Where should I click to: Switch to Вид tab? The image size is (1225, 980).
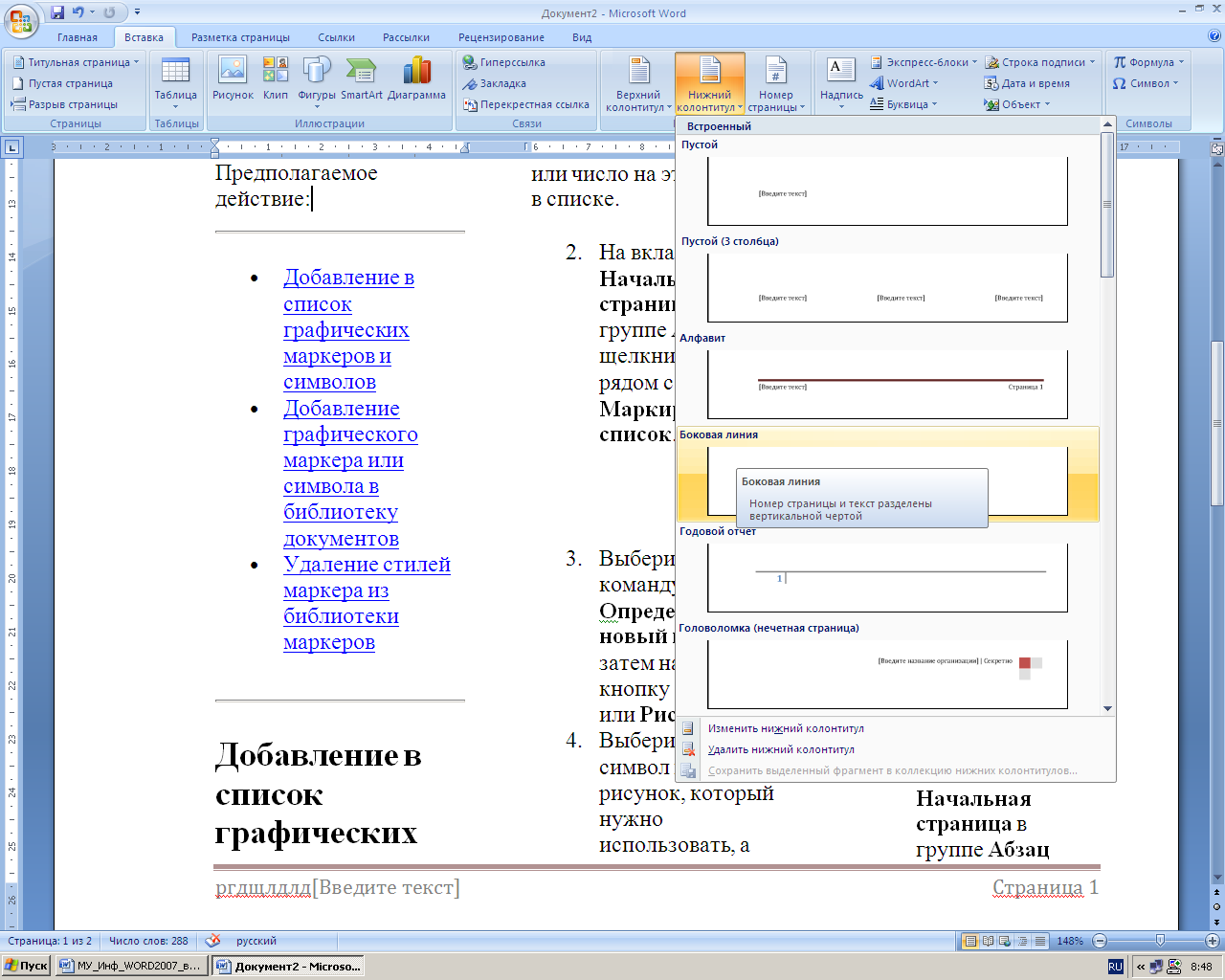pyautogui.click(x=582, y=37)
